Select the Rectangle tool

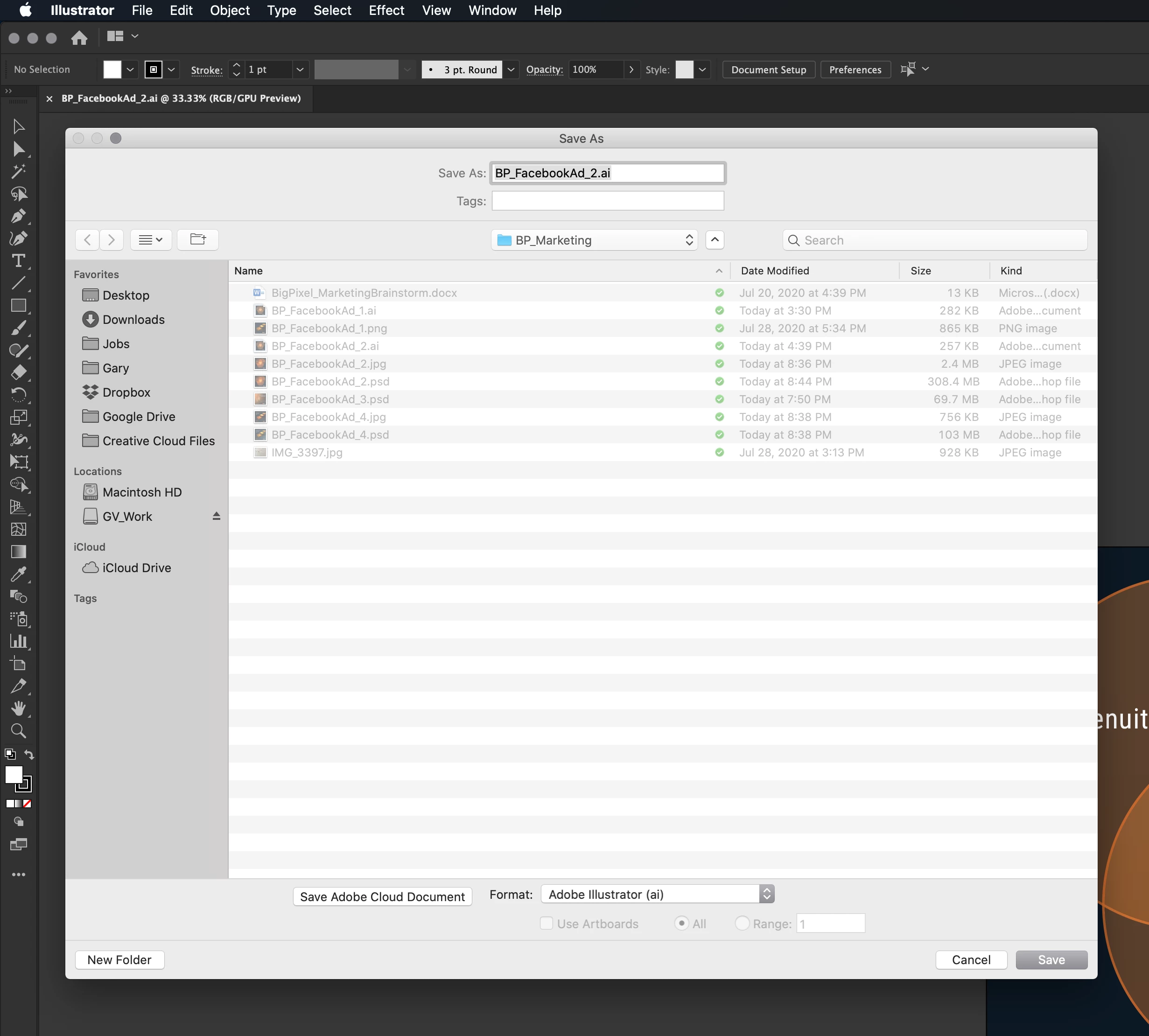[x=18, y=306]
